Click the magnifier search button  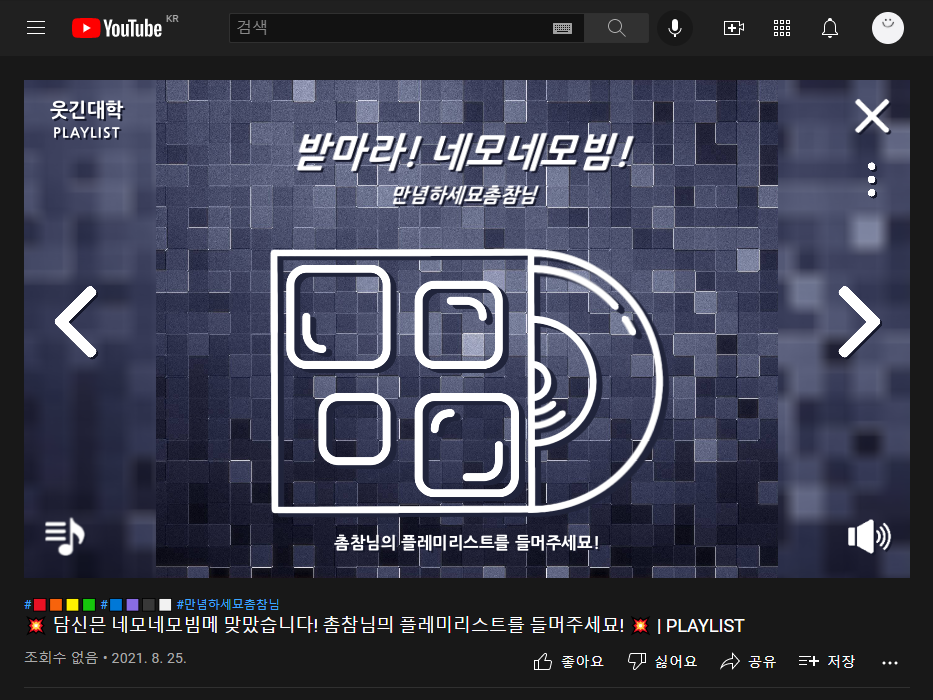tap(616, 28)
